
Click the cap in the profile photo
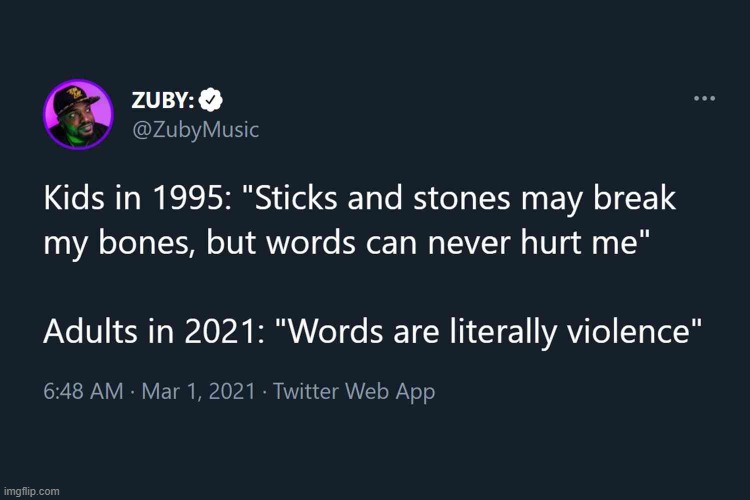[72, 97]
